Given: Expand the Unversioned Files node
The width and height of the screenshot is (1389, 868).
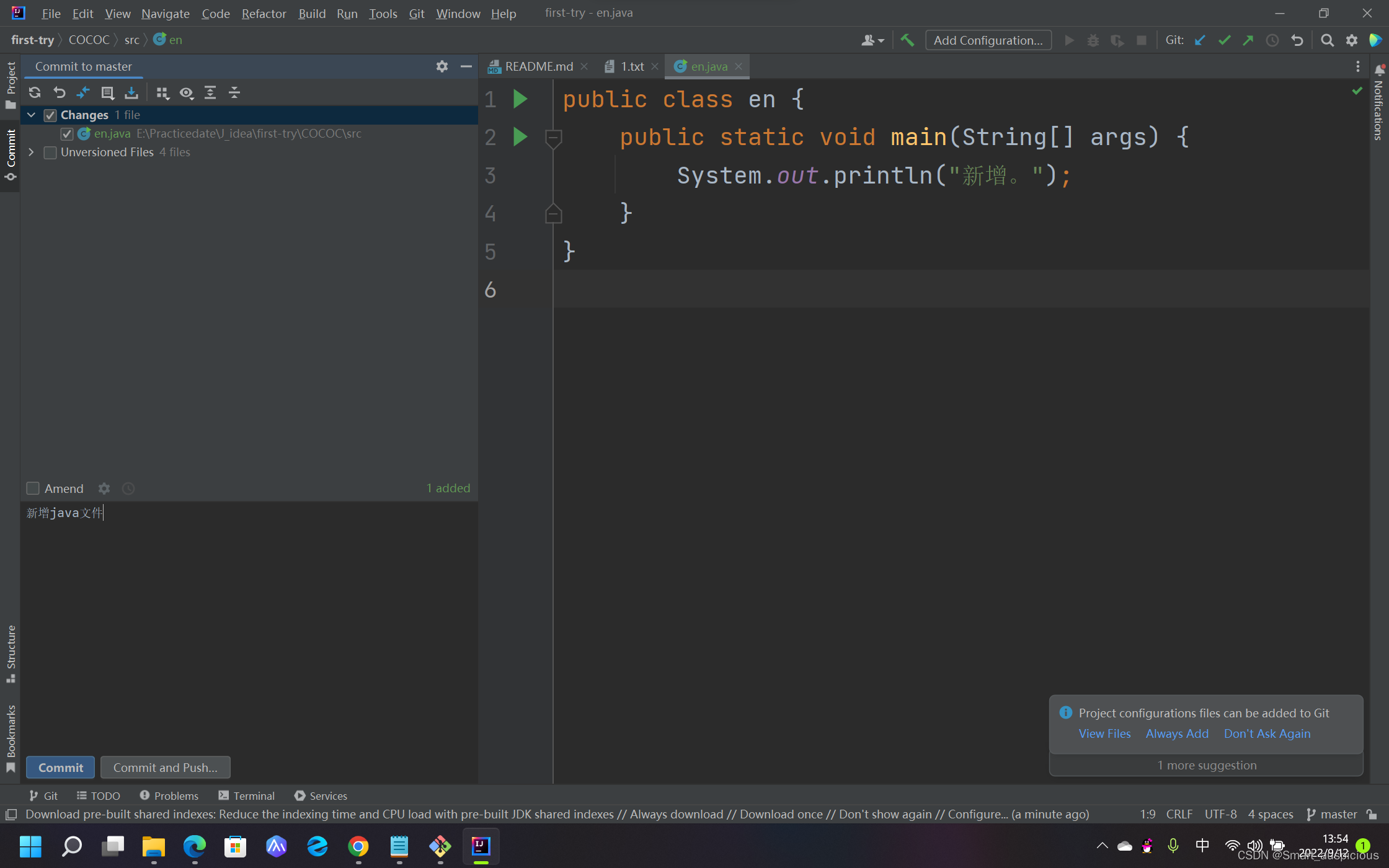Looking at the screenshot, I should [31, 153].
